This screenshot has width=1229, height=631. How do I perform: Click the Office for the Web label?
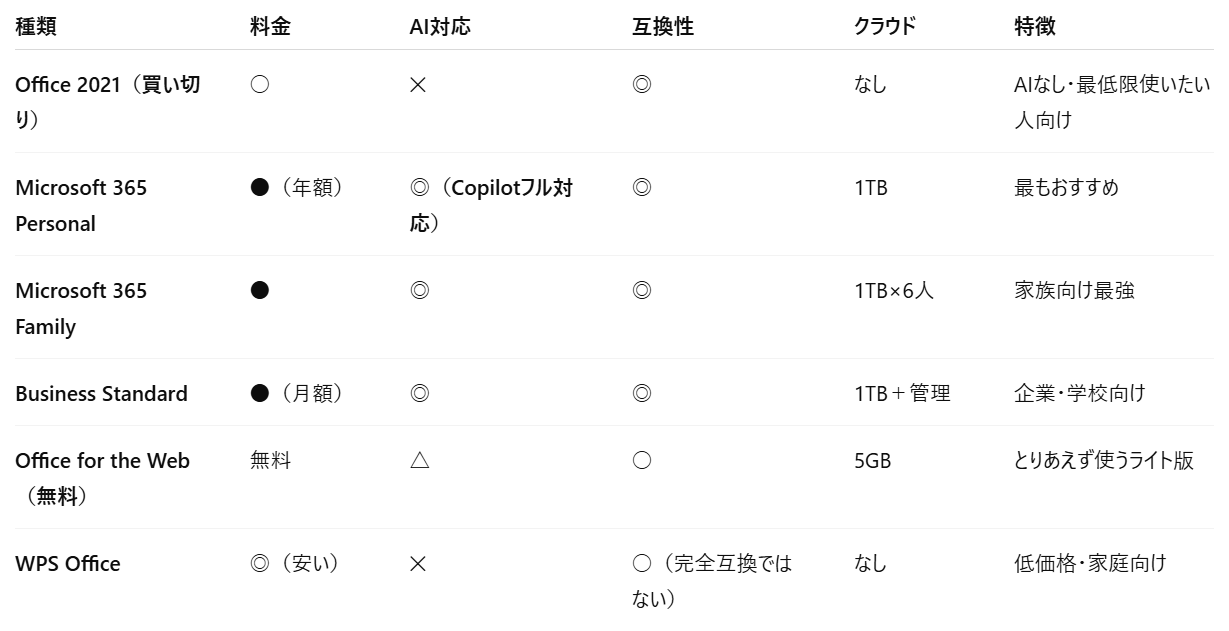click(102, 461)
